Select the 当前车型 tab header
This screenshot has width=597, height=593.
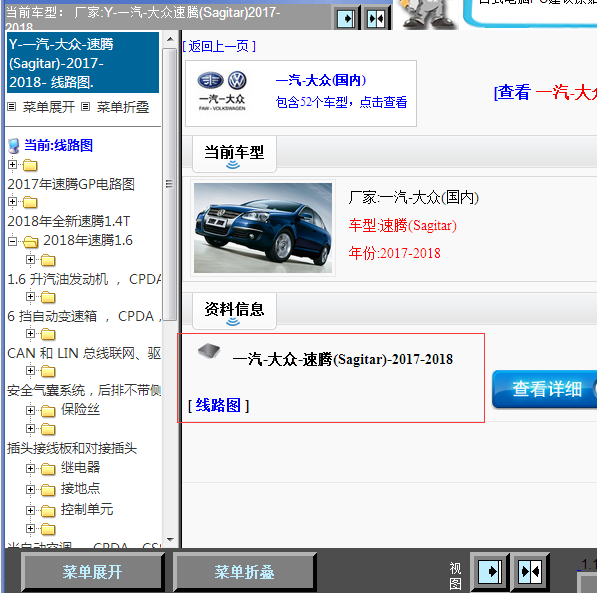234,154
